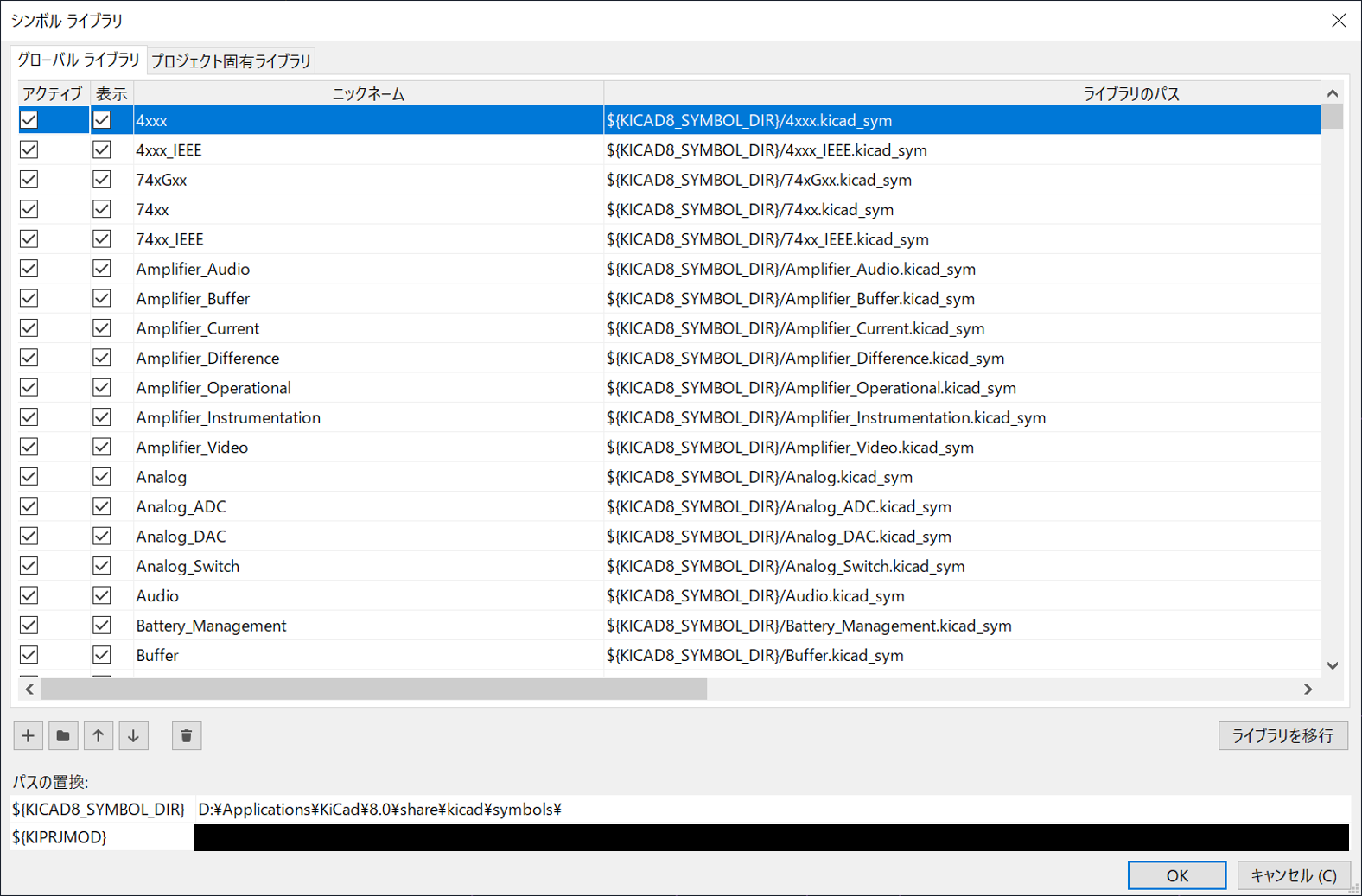Select nickname cell Amplifier_Video

369,447
